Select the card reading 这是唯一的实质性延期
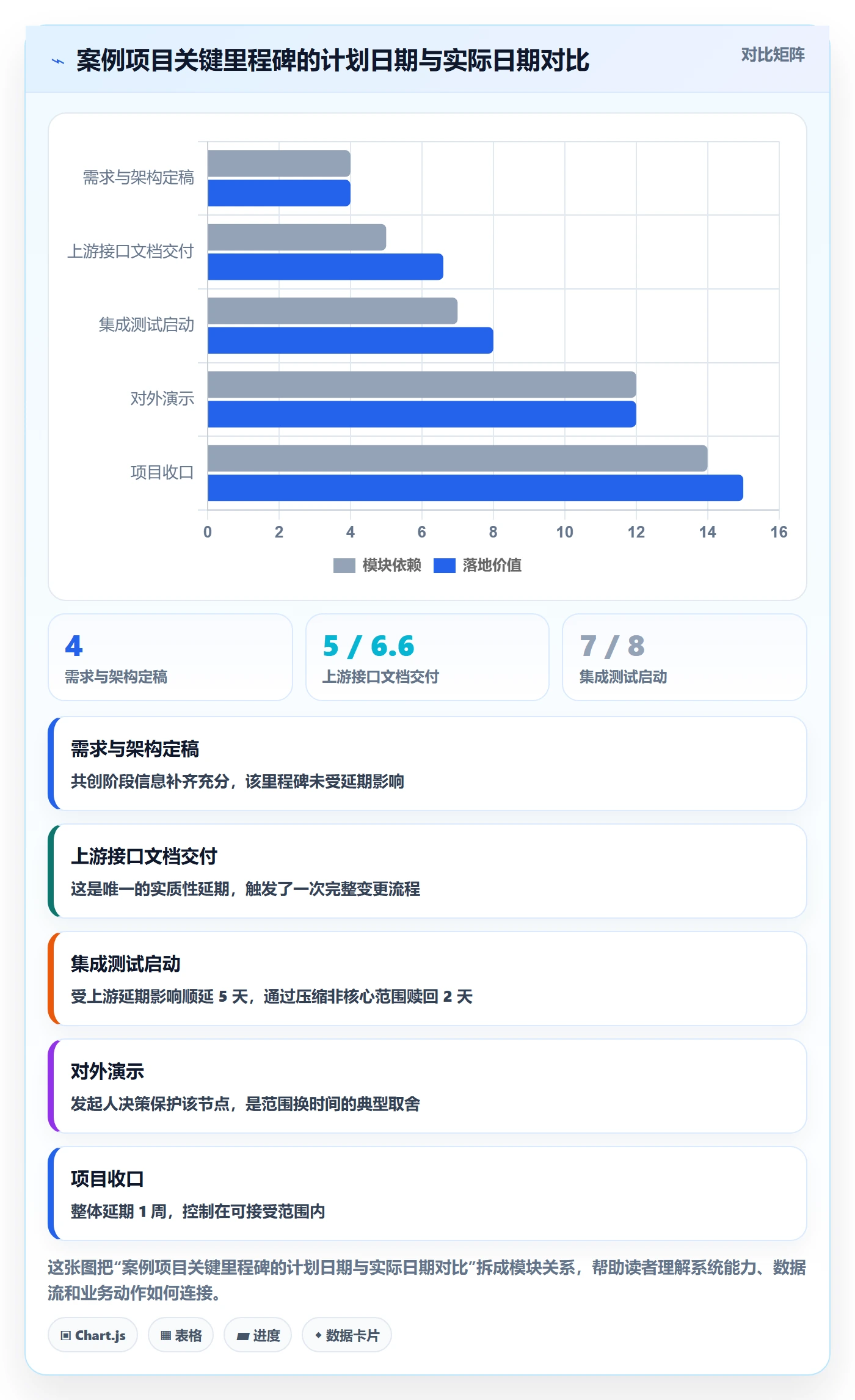The image size is (855, 1400). click(x=428, y=871)
